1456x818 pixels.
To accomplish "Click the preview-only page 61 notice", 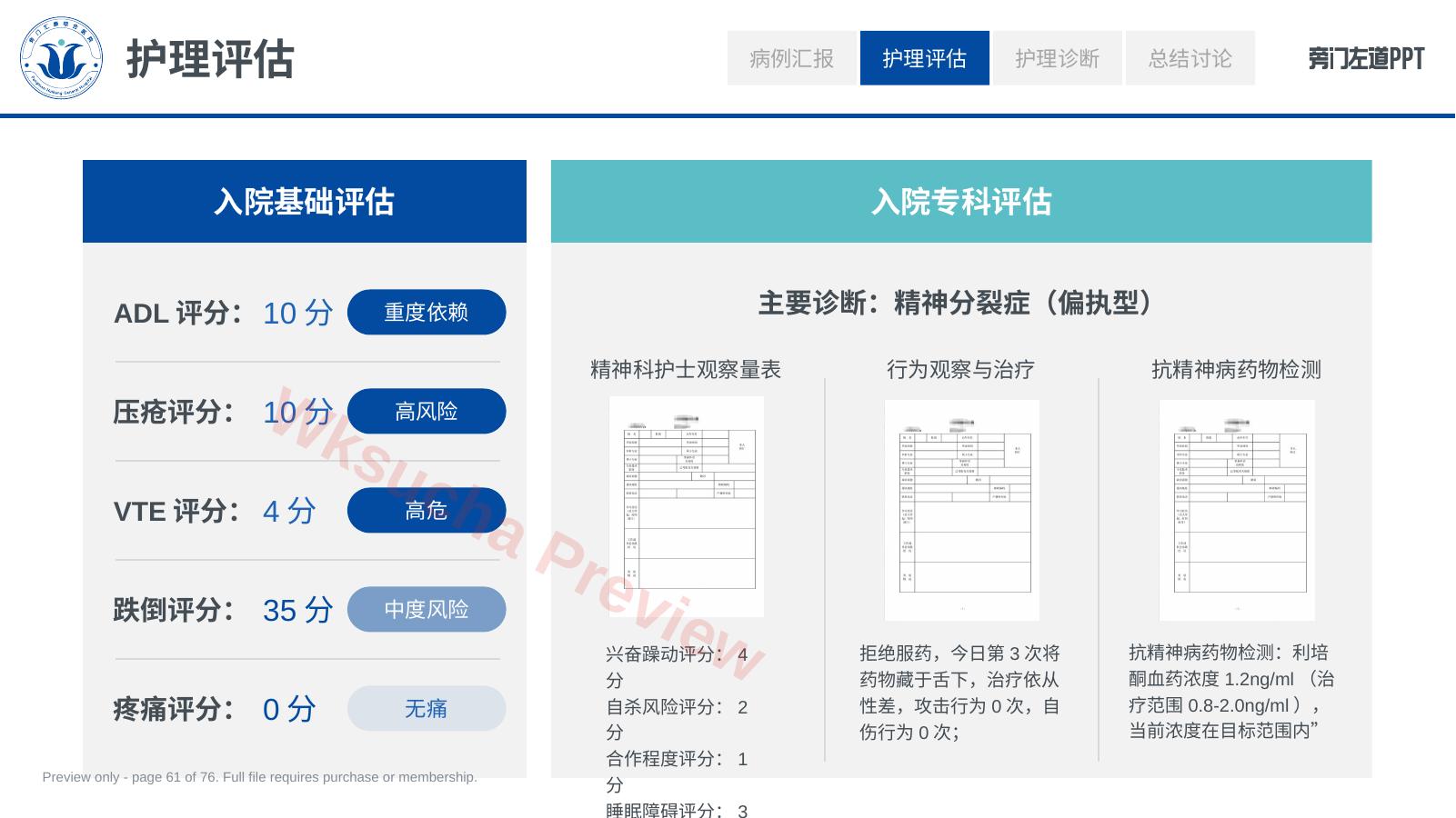I will pyautogui.click(x=259, y=777).
